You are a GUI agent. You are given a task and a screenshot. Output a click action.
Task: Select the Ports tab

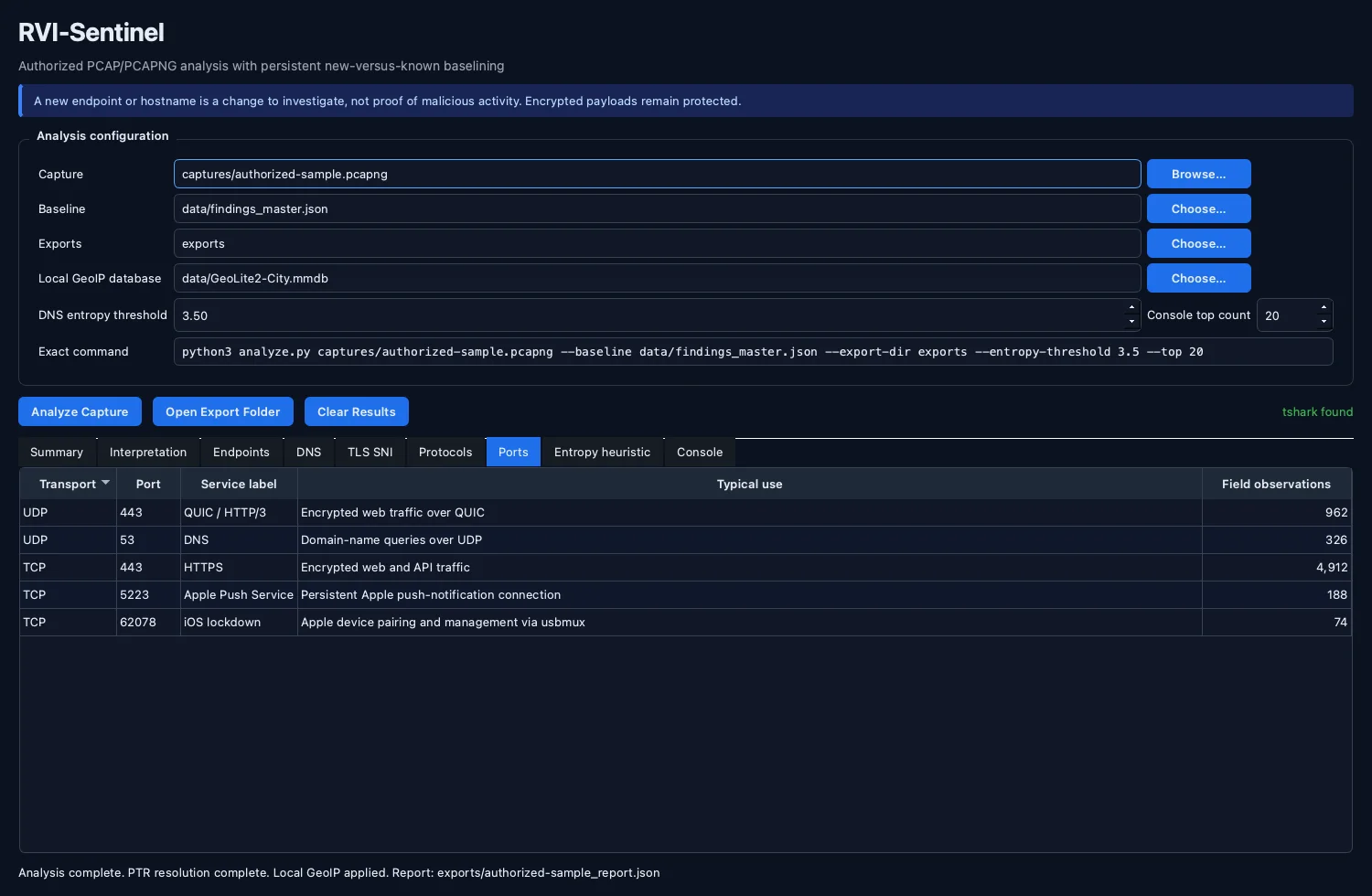pos(513,452)
